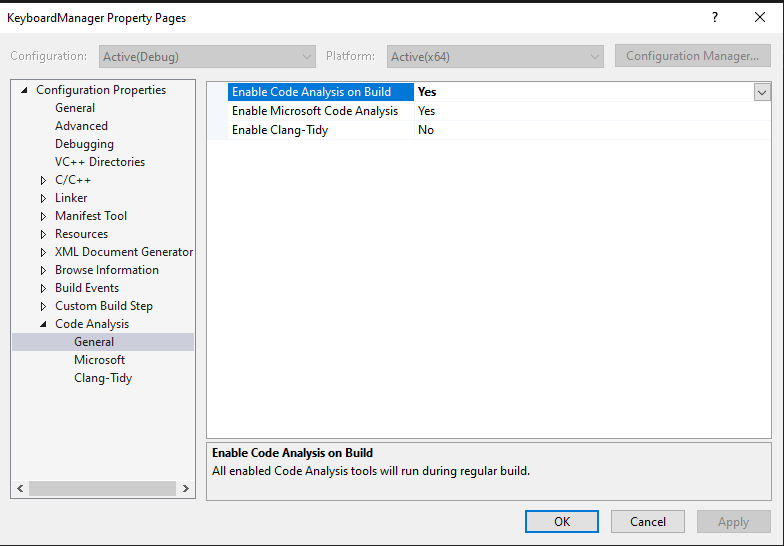Viewport: 784px width, 546px height.
Task: Collapse the Code Analysis node arrow
Action: click(x=44, y=324)
